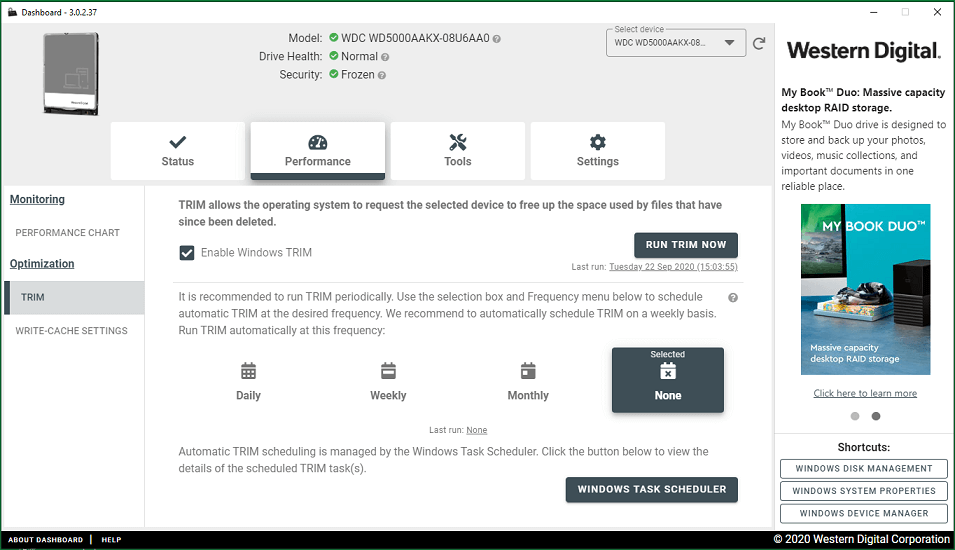Click the Monitoring section heading

[37, 199]
